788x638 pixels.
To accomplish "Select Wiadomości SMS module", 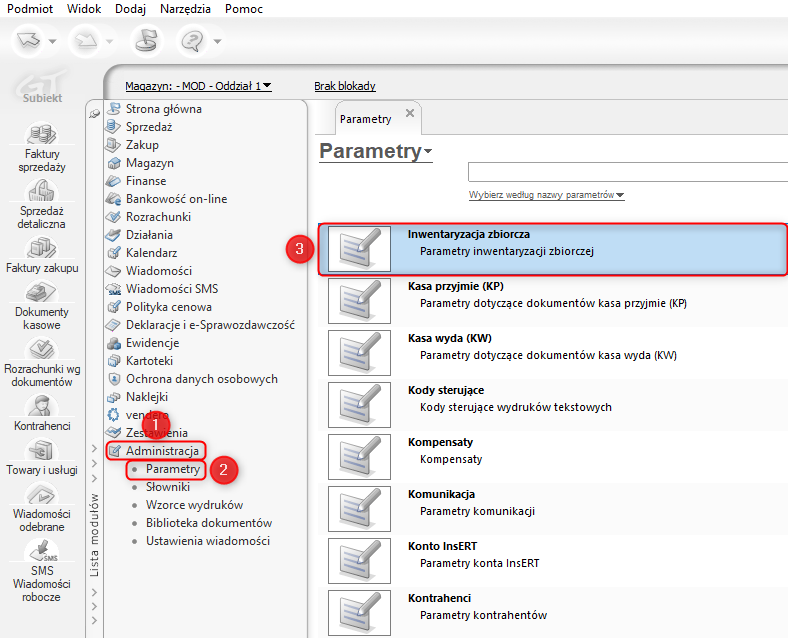I will (x=172, y=289).
